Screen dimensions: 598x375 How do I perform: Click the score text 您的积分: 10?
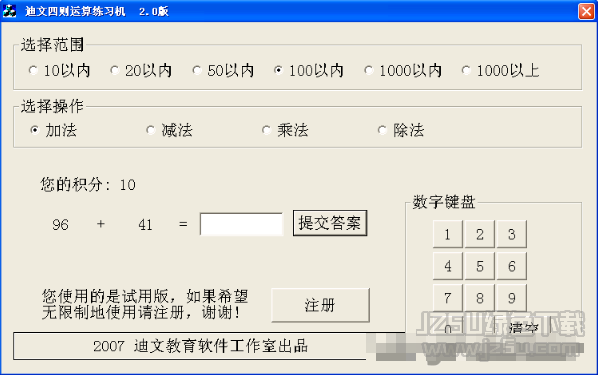88,185
